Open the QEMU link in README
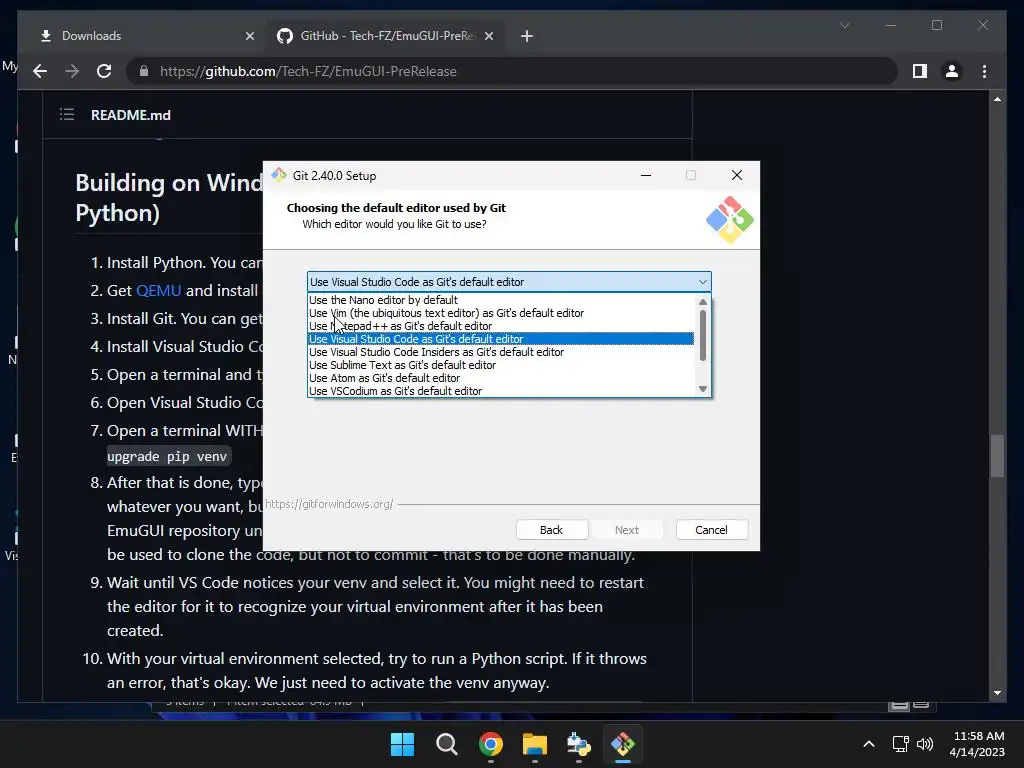This screenshot has width=1024, height=768. pyautogui.click(x=159, y=291)
